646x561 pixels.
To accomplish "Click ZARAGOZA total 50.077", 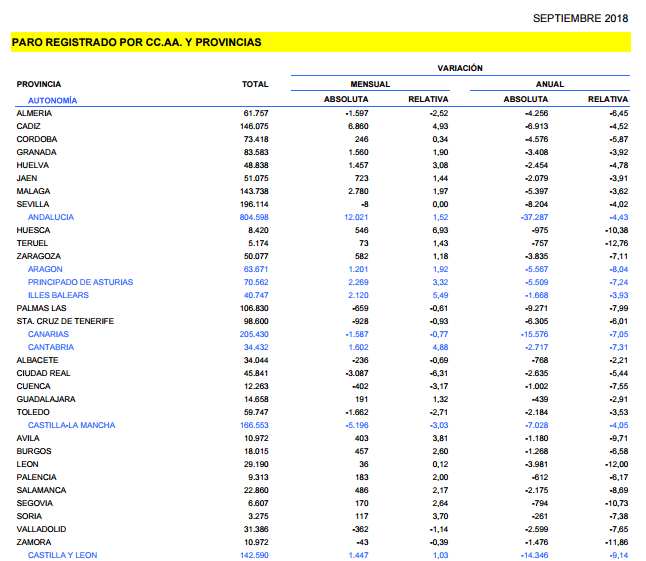I will (256, 256).
